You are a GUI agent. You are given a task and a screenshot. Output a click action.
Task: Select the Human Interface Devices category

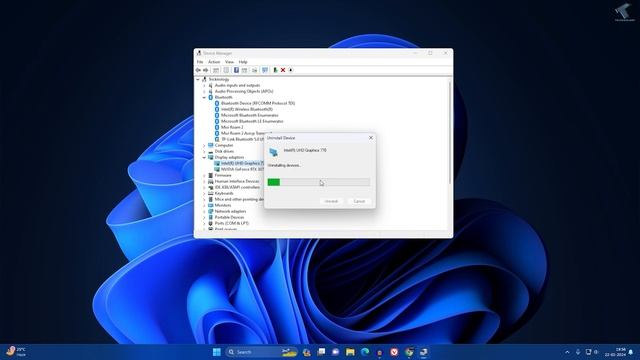point(237,181)
